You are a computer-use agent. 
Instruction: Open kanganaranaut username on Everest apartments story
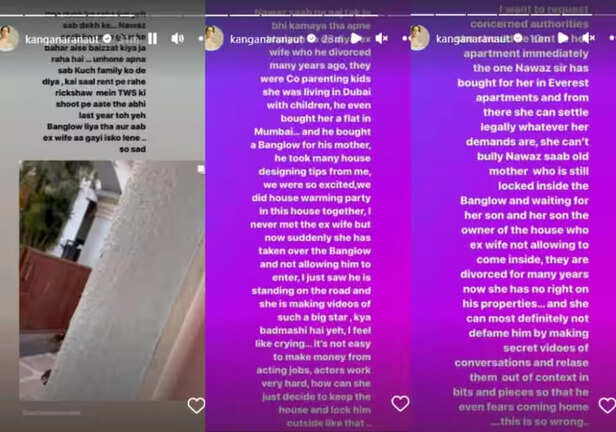473,38
